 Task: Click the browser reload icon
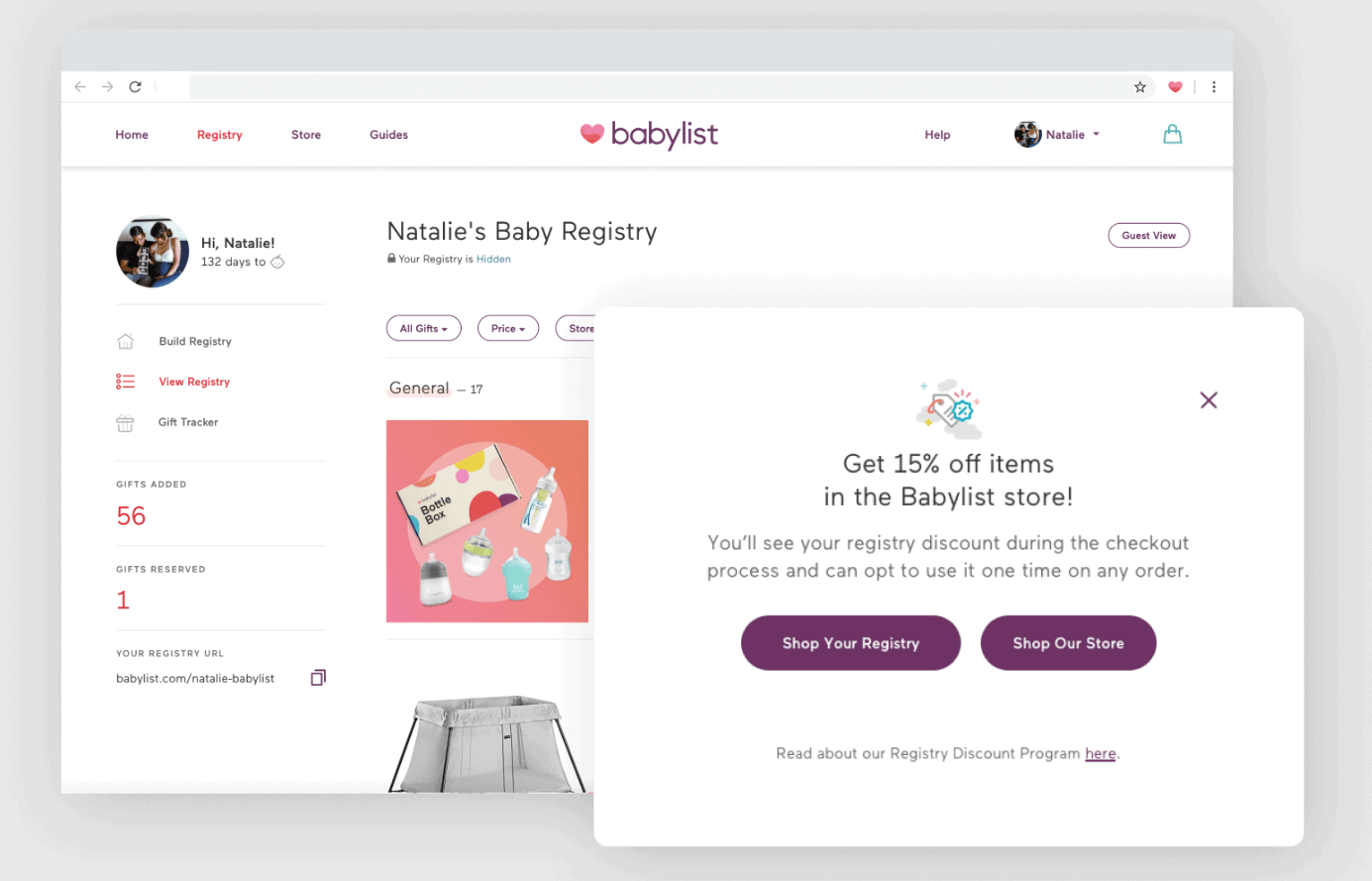[135, 87]
